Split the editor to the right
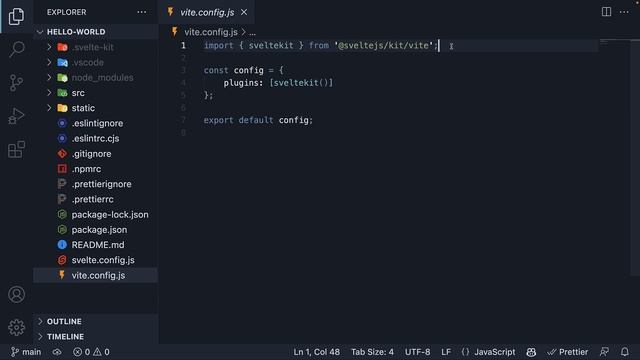This screenshot has width=640, height=360. 607,12
